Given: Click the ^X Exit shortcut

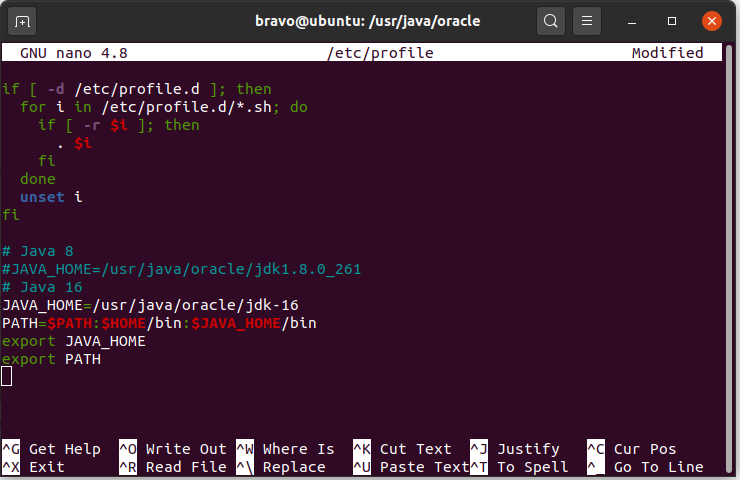Looking at the screenshot, I should pos(34,467).
